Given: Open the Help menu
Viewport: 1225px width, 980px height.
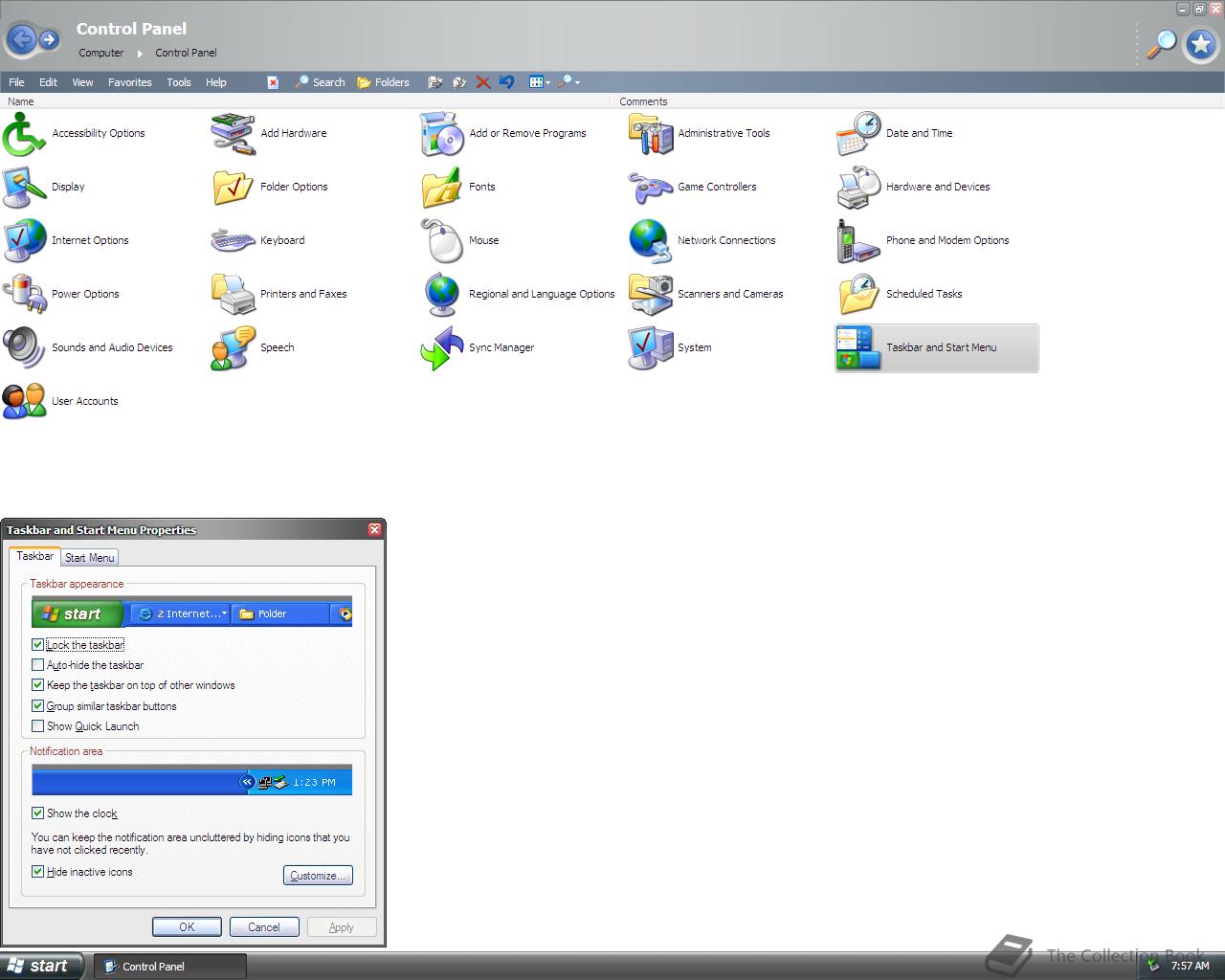Looking at the screenshot, I should 216,82.
